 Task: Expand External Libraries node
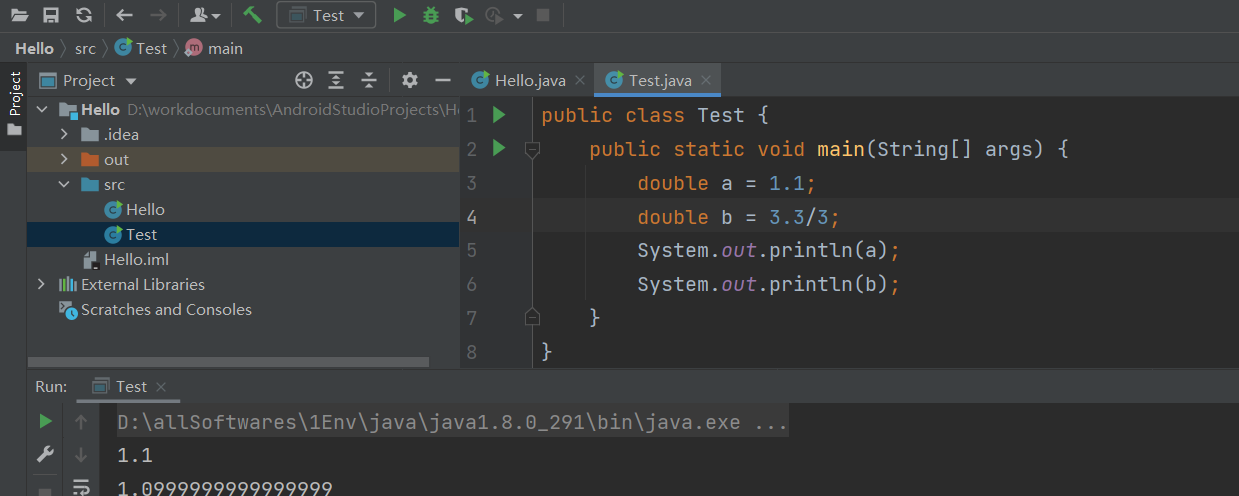(41, 284)
